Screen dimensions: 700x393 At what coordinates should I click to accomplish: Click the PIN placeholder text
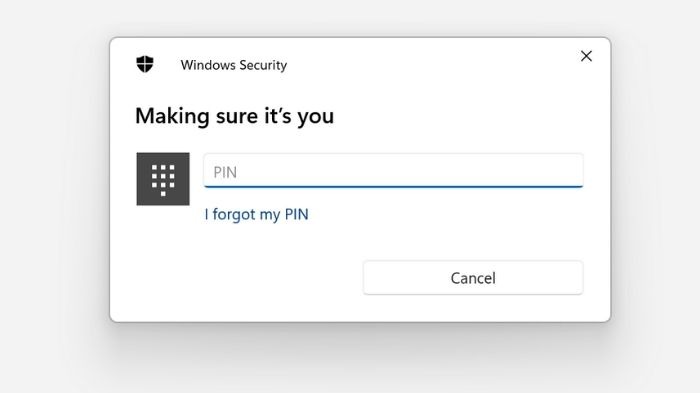(x=225, y=172)
